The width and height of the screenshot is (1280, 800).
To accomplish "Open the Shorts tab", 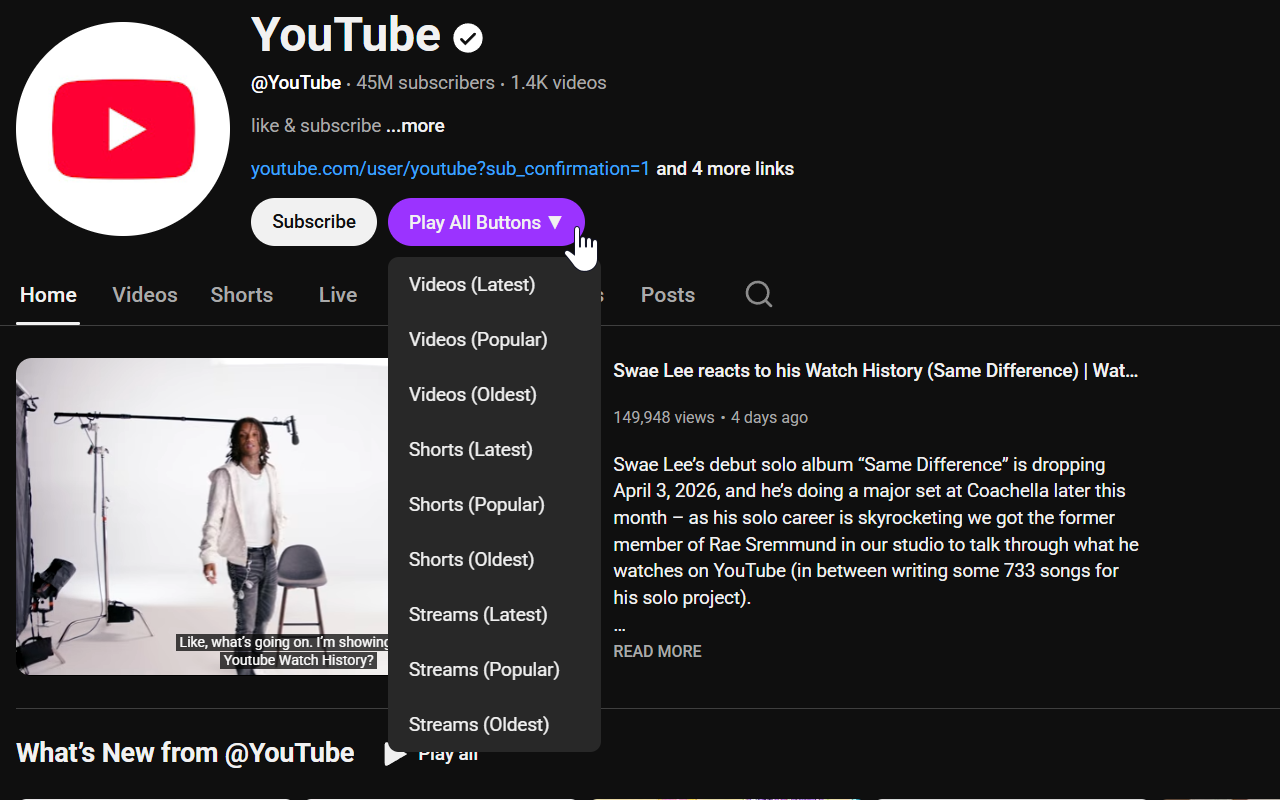I will [x=242, y=295].
